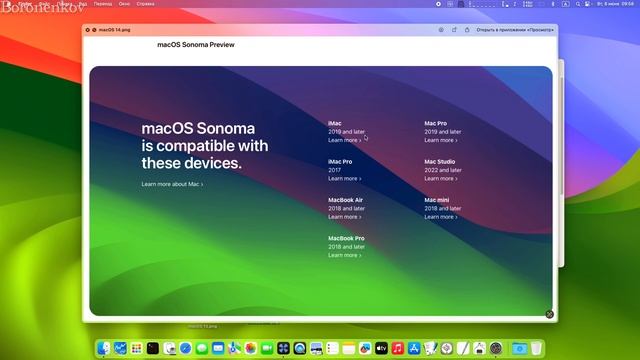
Task: Click the rotate icon in Quick Look toolbar
Action: (x=454, y=30)
